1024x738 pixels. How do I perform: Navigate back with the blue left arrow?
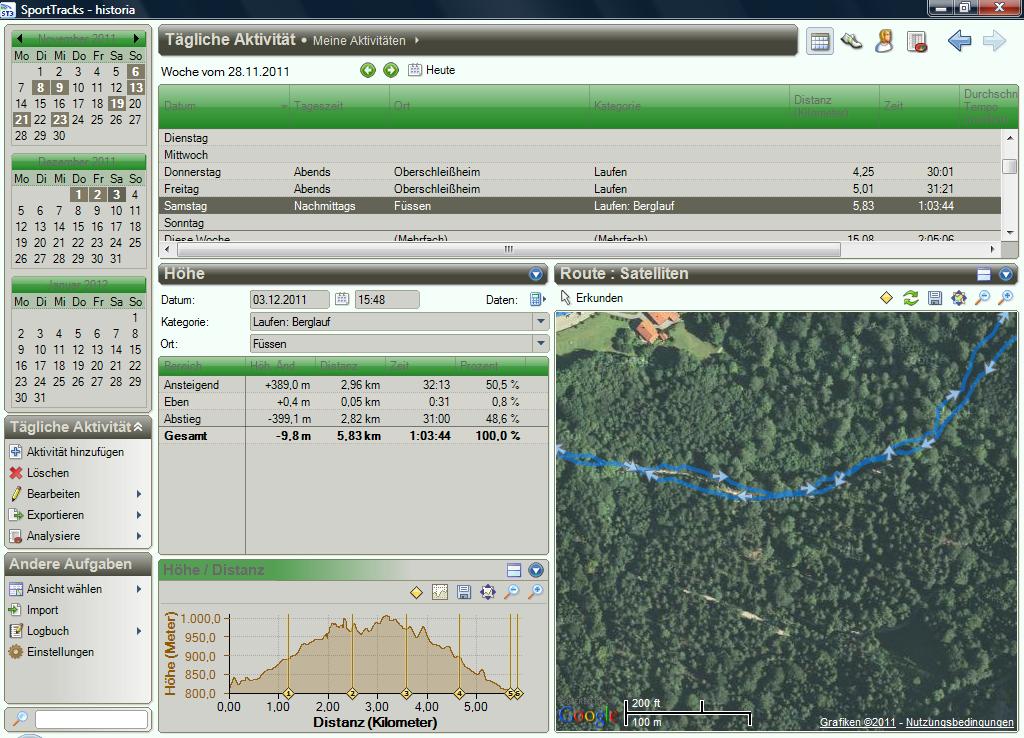[959, 41]
